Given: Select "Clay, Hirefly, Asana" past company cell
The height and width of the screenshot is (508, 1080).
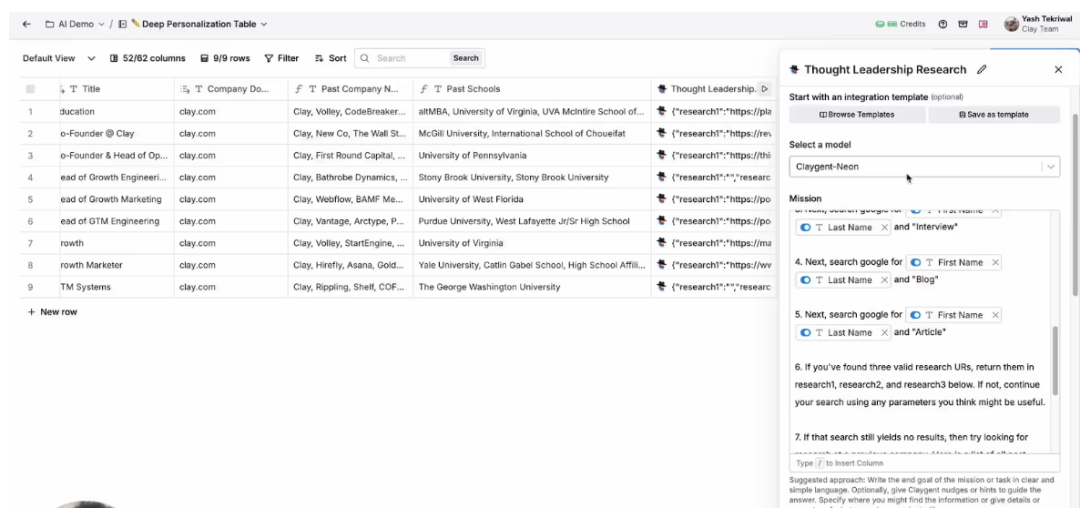Looking at the screenshot, I should [x=351, y=265].
